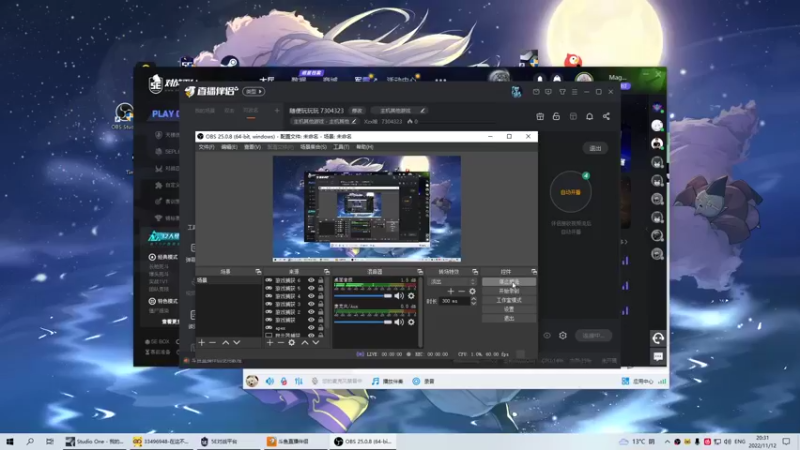
Task: Remove the scene transition with the minus icon
Action: pyautogui.click(x=461, y=291)
